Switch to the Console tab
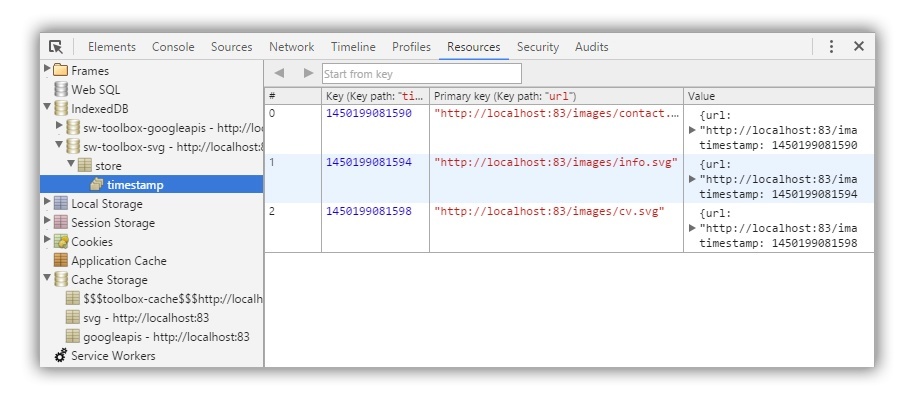This screenshot has width=920, height=410. (x=173, y=47)
